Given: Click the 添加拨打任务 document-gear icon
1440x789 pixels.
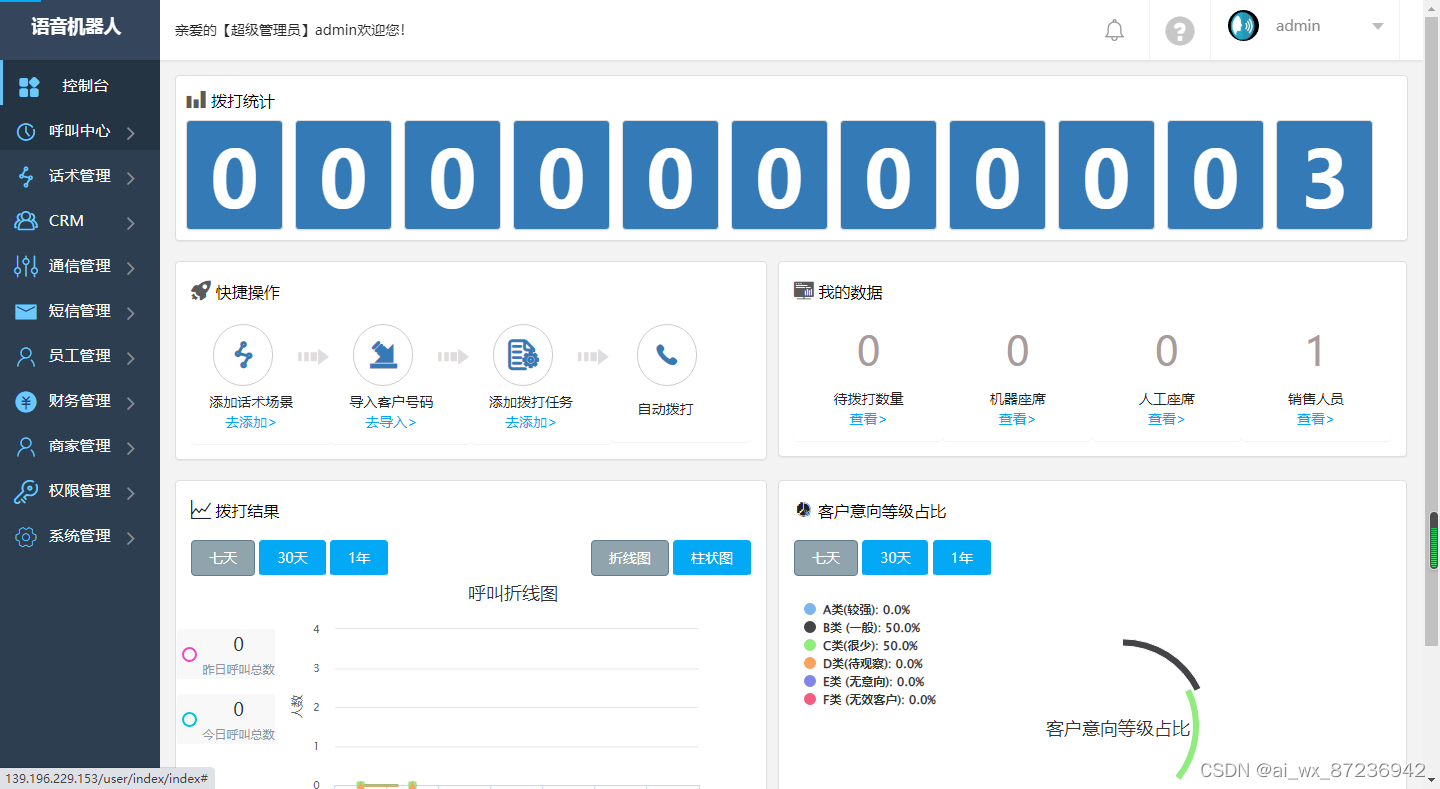Looking at the screenshot, I should coord(523,355).
